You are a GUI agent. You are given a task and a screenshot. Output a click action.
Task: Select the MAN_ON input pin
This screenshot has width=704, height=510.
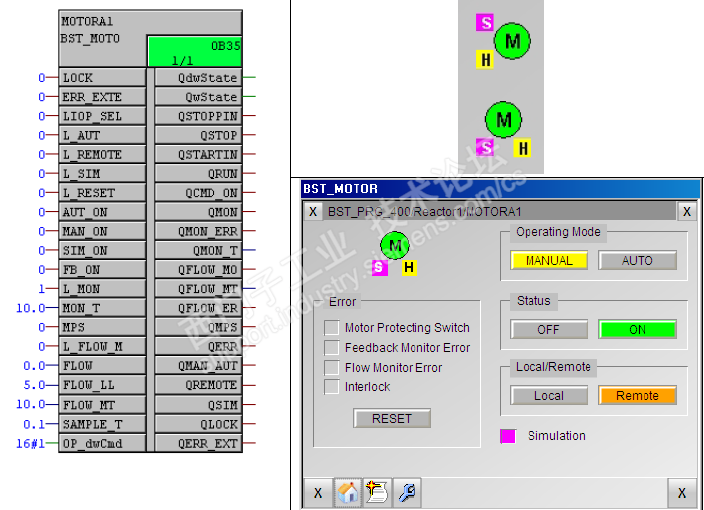coord(102,231)
